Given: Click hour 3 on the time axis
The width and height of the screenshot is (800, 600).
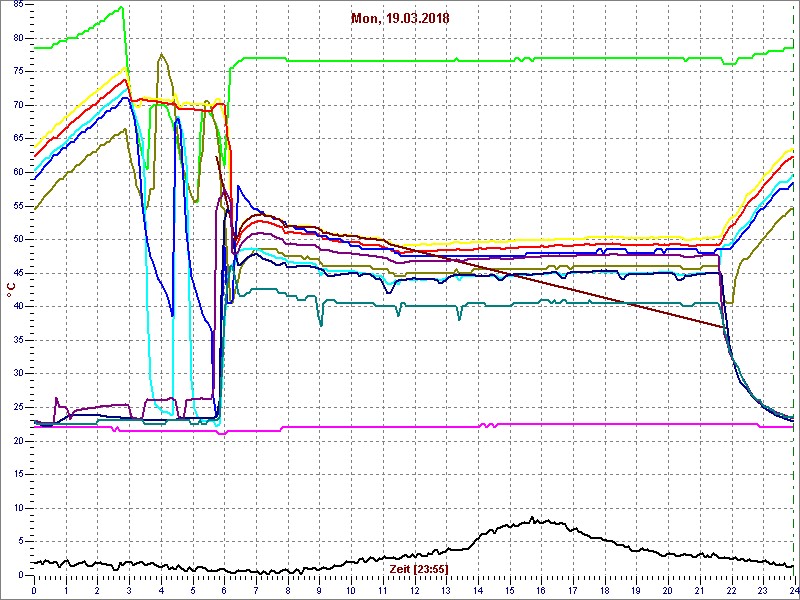Looking at the screenshot, I should tap(129, 590).
